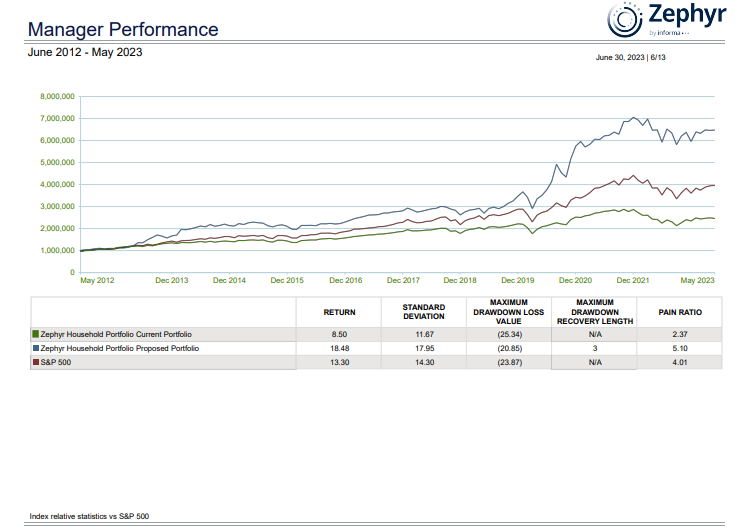The height and width of the screenshot is (529, 754).
Task: Click the 8,000,000 y-axis label
Action: (x=56, y=97)
